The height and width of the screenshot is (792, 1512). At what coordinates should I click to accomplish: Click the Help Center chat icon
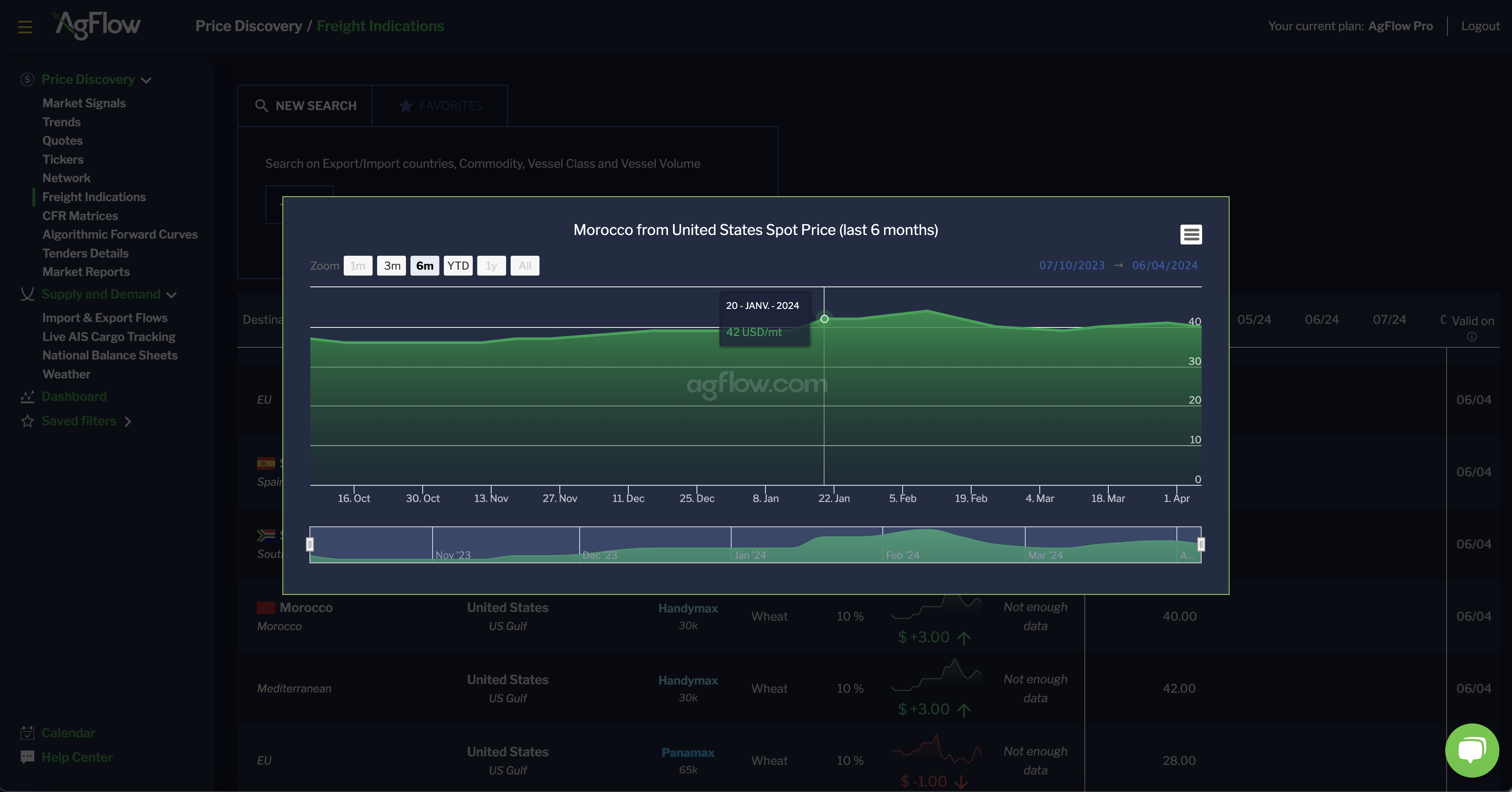point(27,757)
